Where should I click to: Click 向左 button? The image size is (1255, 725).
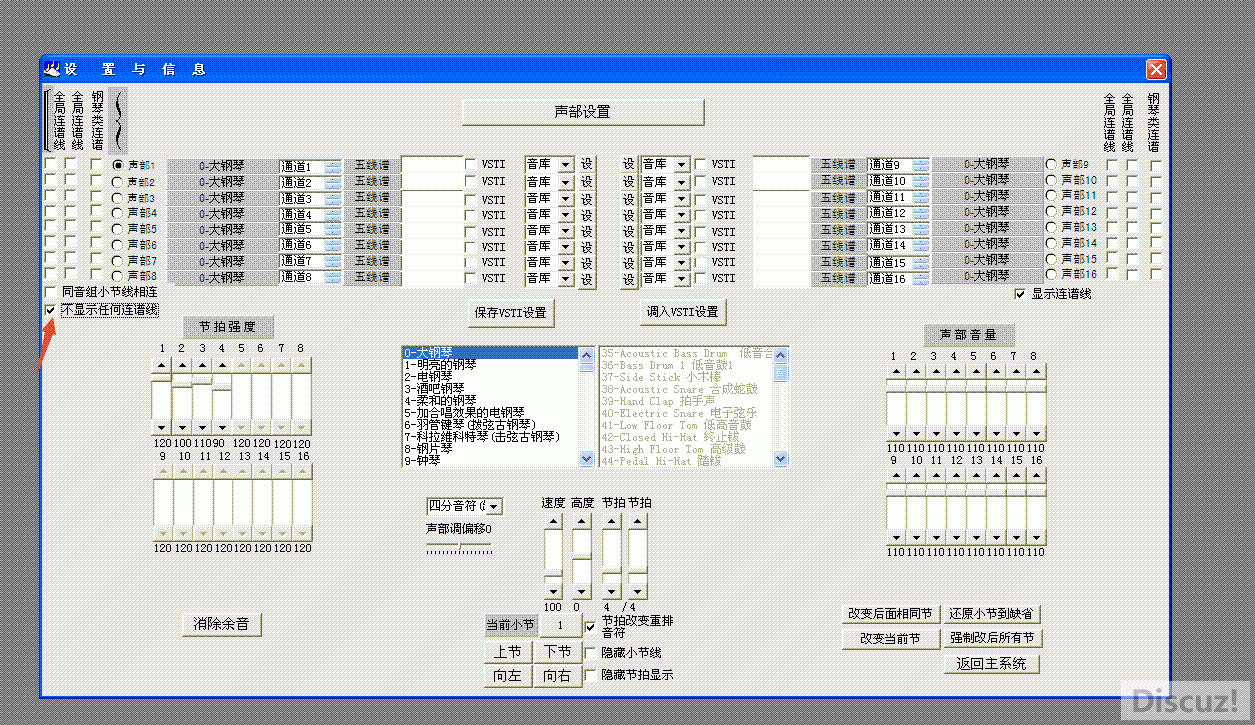(x=509, y=676)
